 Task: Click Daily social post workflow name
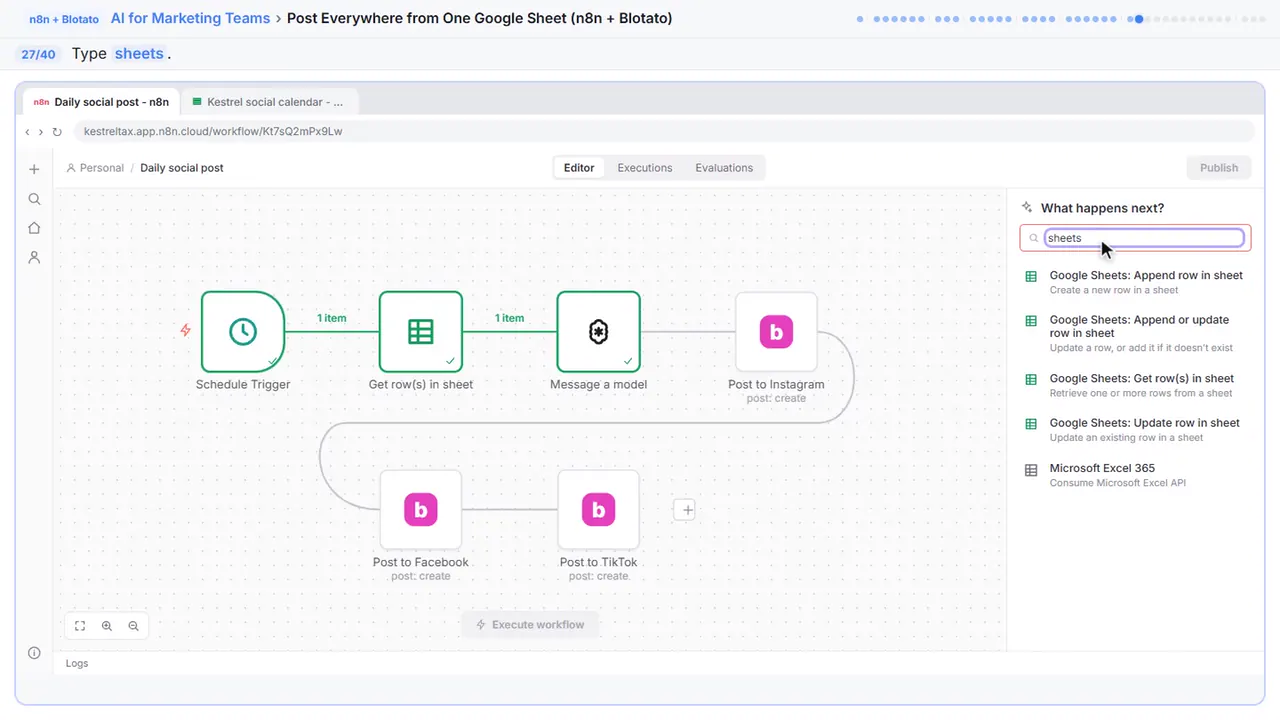tap(182, 168)
